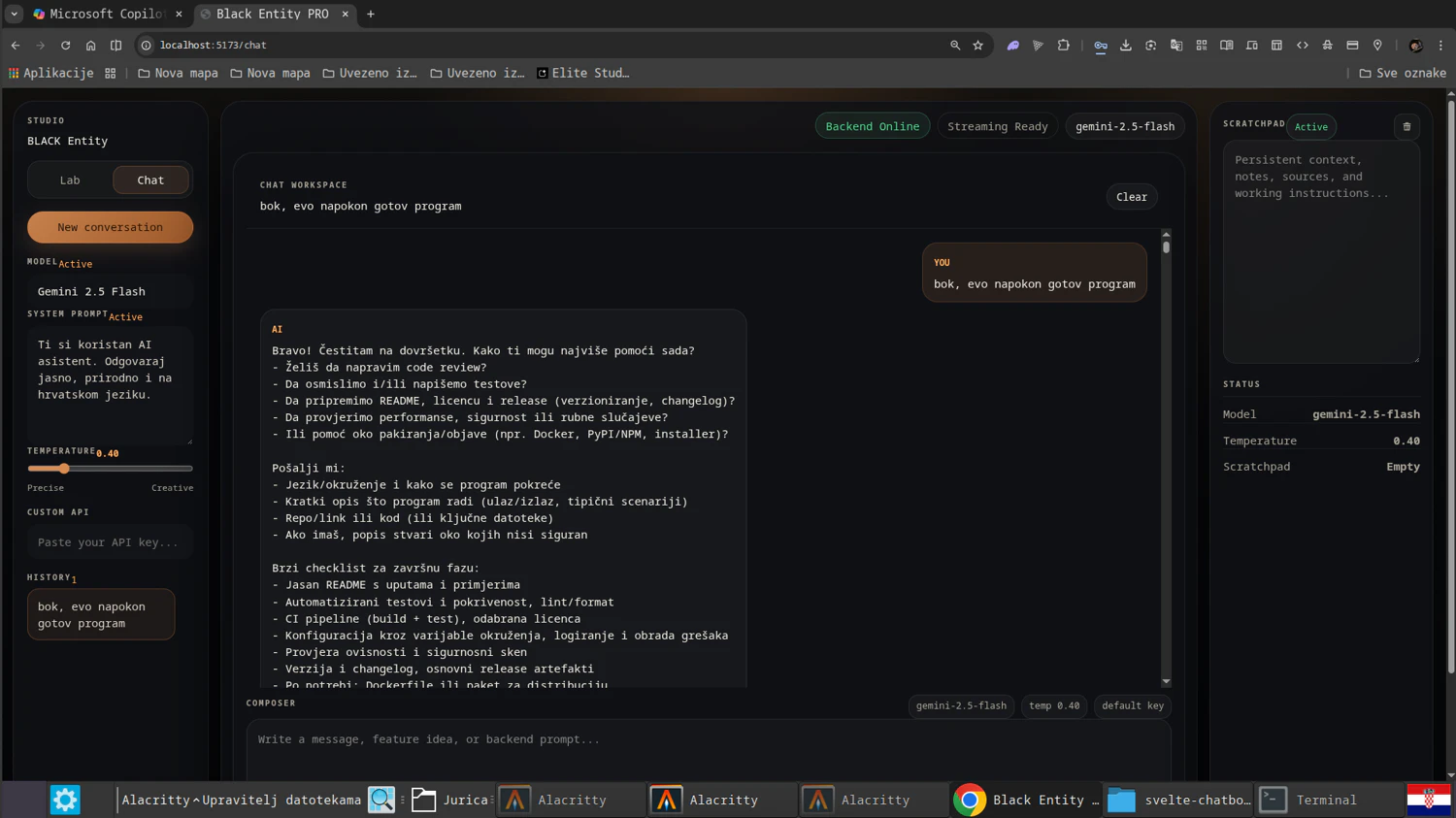This screenshot has width=1456, height=818.
Task: Open the first Nova mapa bookmark folder
Action: (x=178, y=74)
